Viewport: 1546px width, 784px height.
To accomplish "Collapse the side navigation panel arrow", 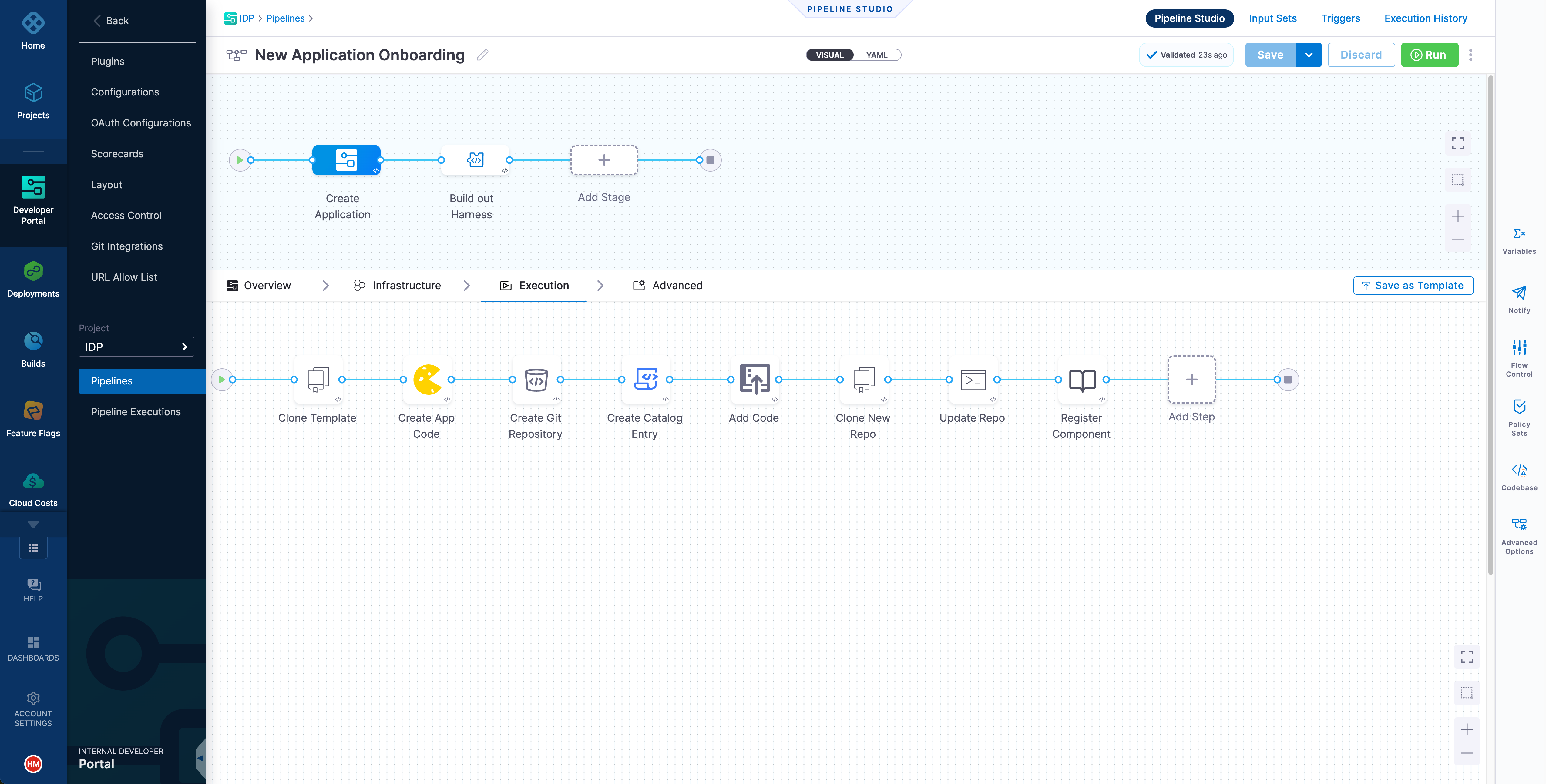I will pyautogui.click(x=200, y=758).
